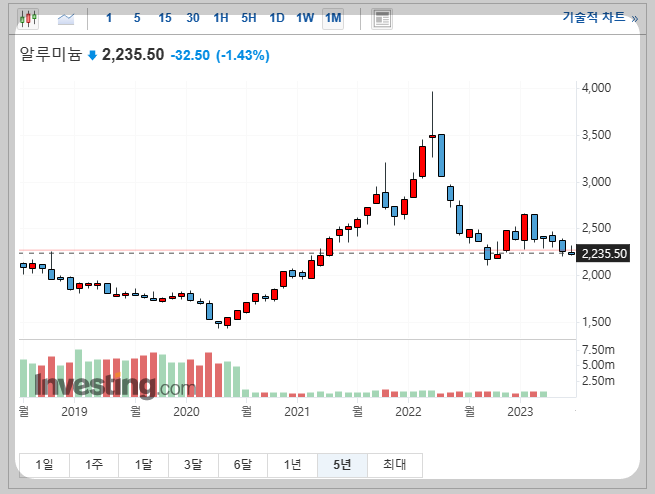Click the 7.50m volume axis label
The image size is (655, 494).
598,350
